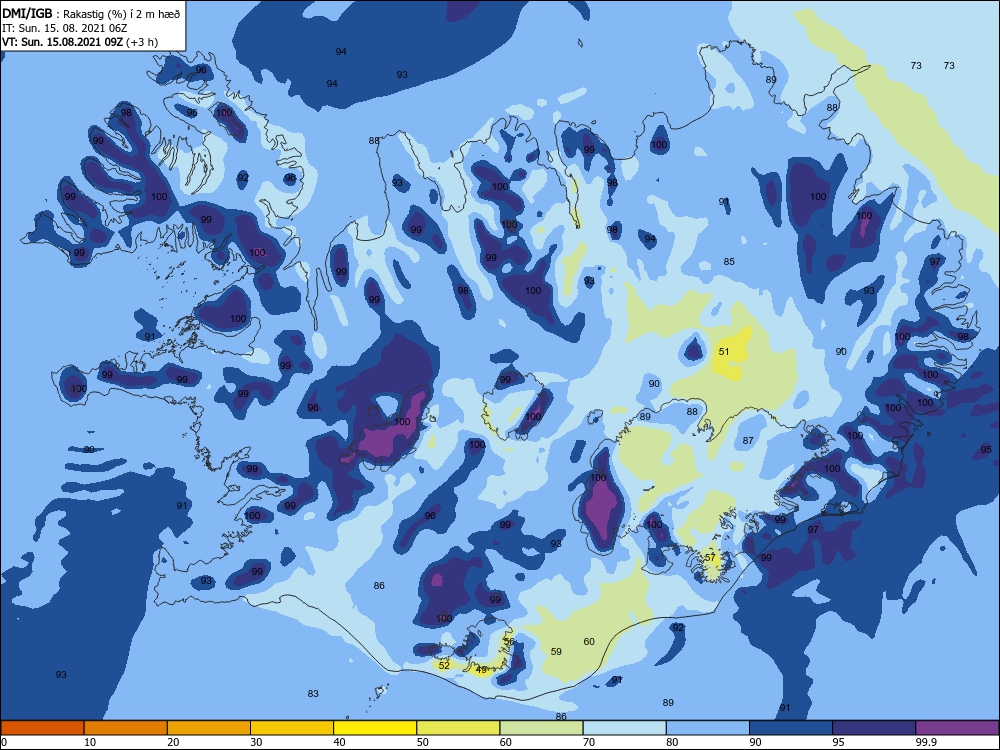
Task: Click the humidity value 56 on the map
Action: (509, 642)
